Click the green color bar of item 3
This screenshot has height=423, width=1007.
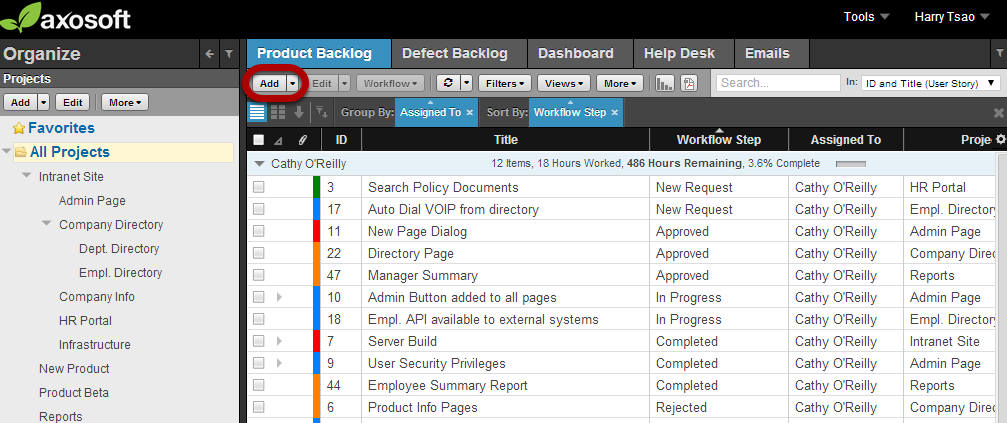tap(316, 187)
